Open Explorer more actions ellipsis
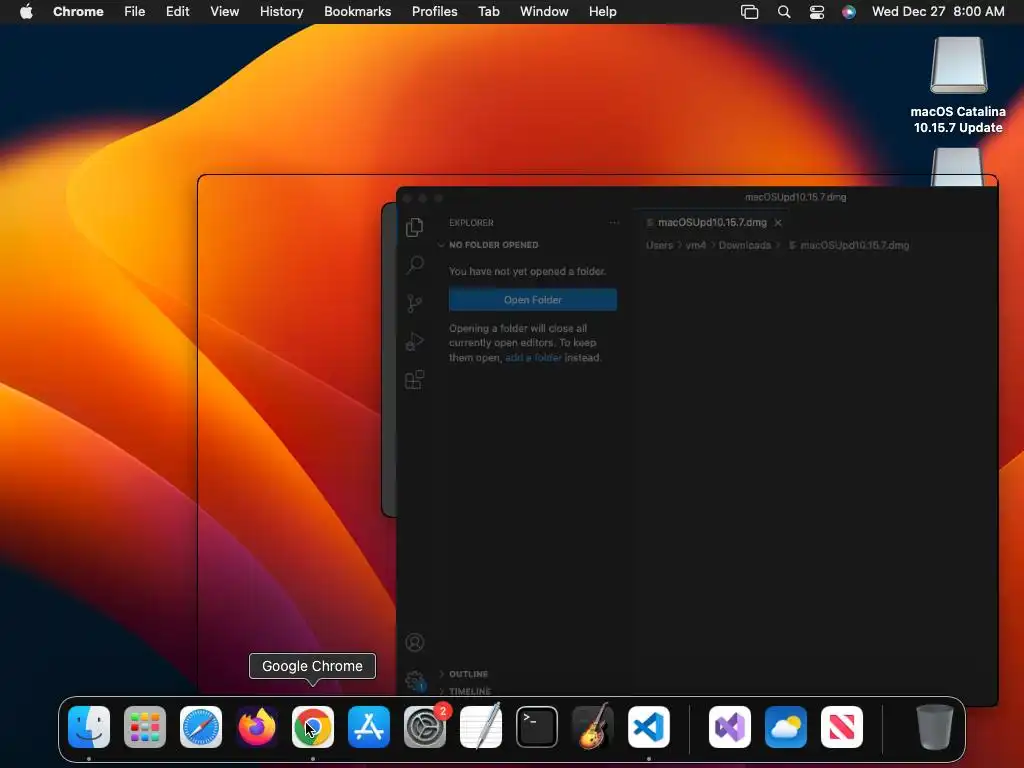This screenshot has height=768, width=1024. pos(614,223)
